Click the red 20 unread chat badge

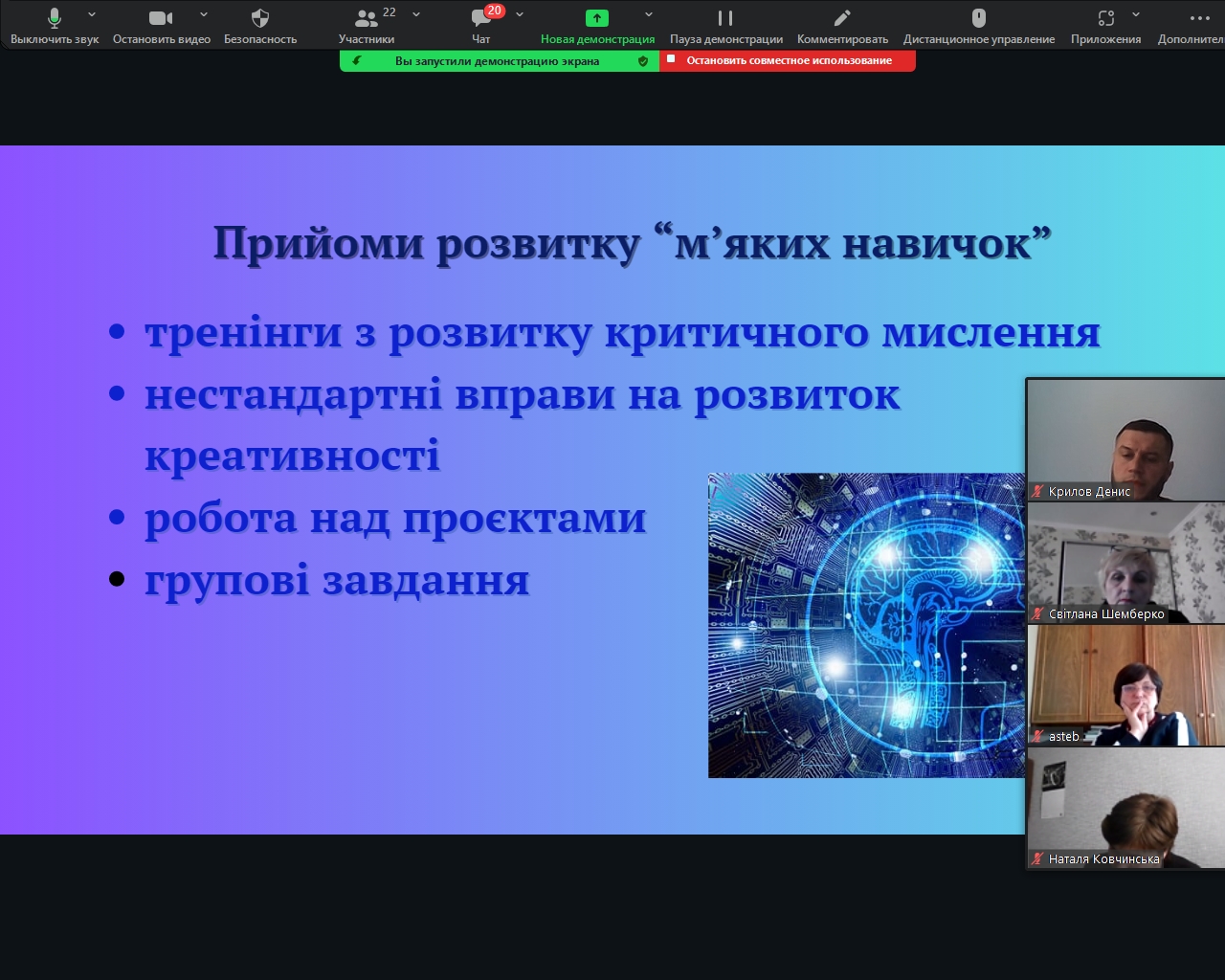tap(494, 11)
